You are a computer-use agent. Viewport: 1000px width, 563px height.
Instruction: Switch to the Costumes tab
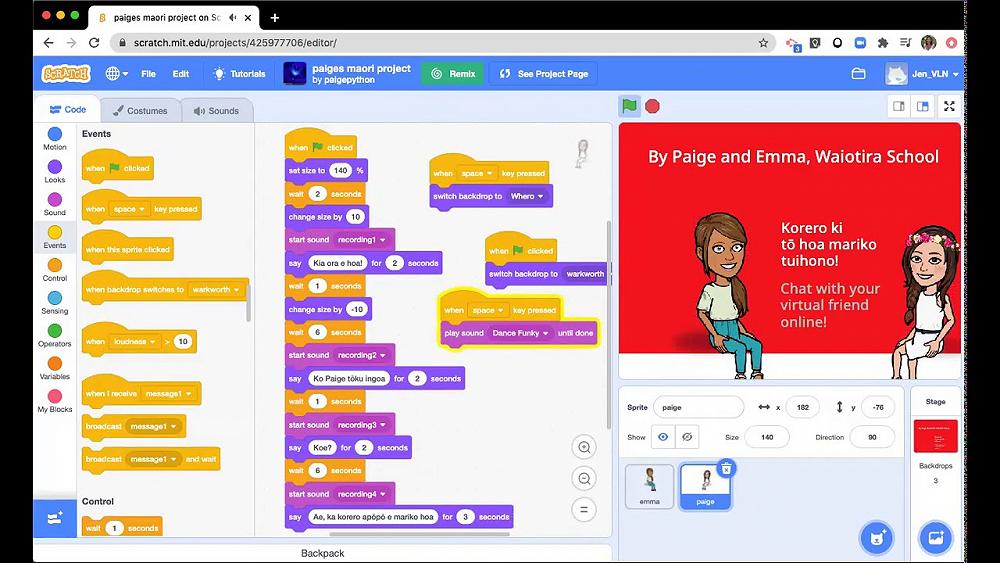click(x=140, y=111)
